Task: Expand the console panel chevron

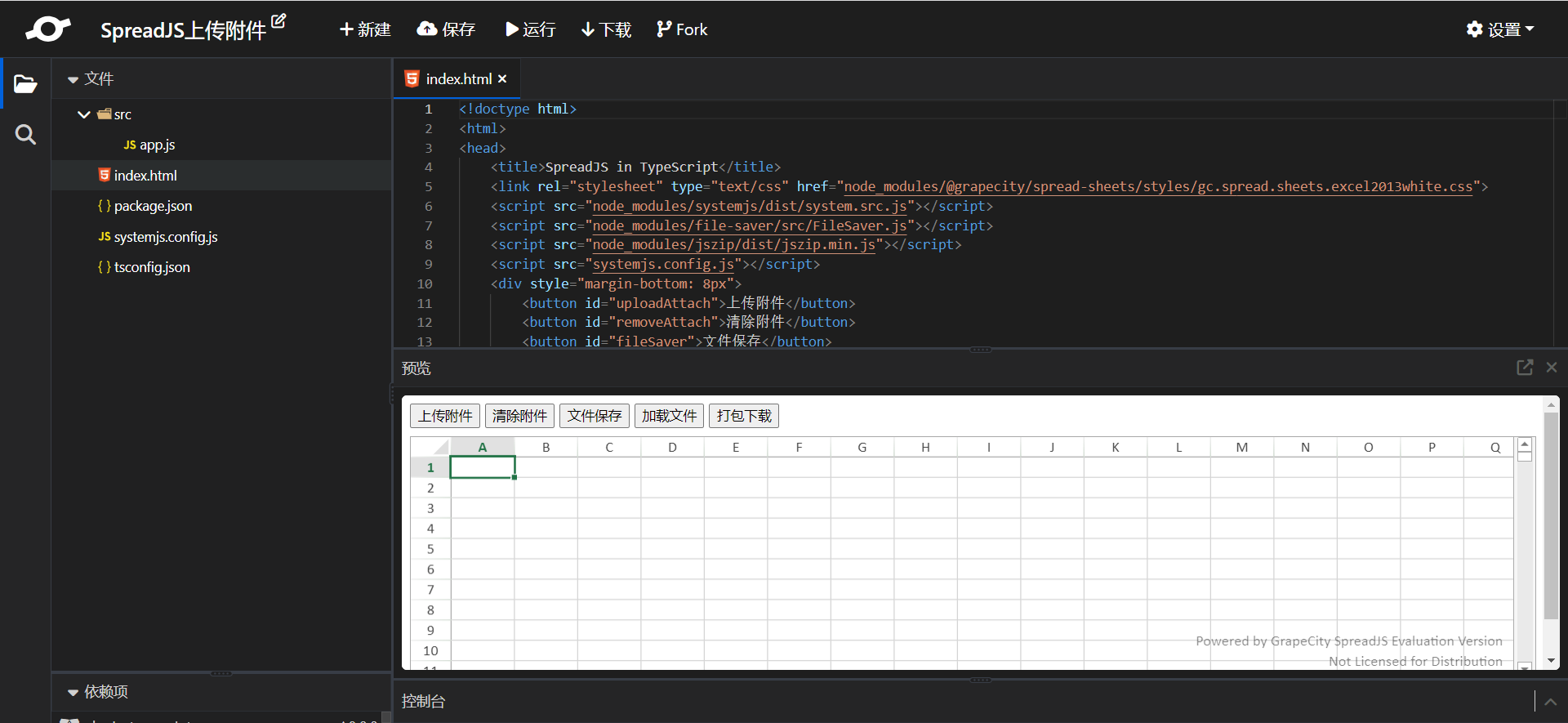Action: [x=1550, y=702]
